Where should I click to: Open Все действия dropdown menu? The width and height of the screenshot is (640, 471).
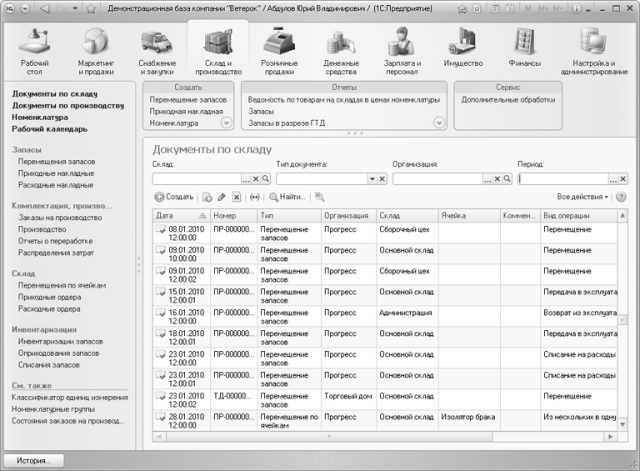coord(582,197)
